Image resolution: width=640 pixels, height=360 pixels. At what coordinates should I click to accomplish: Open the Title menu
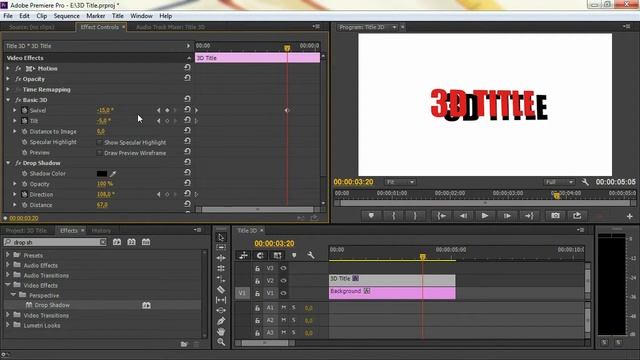tap(118, 16)
